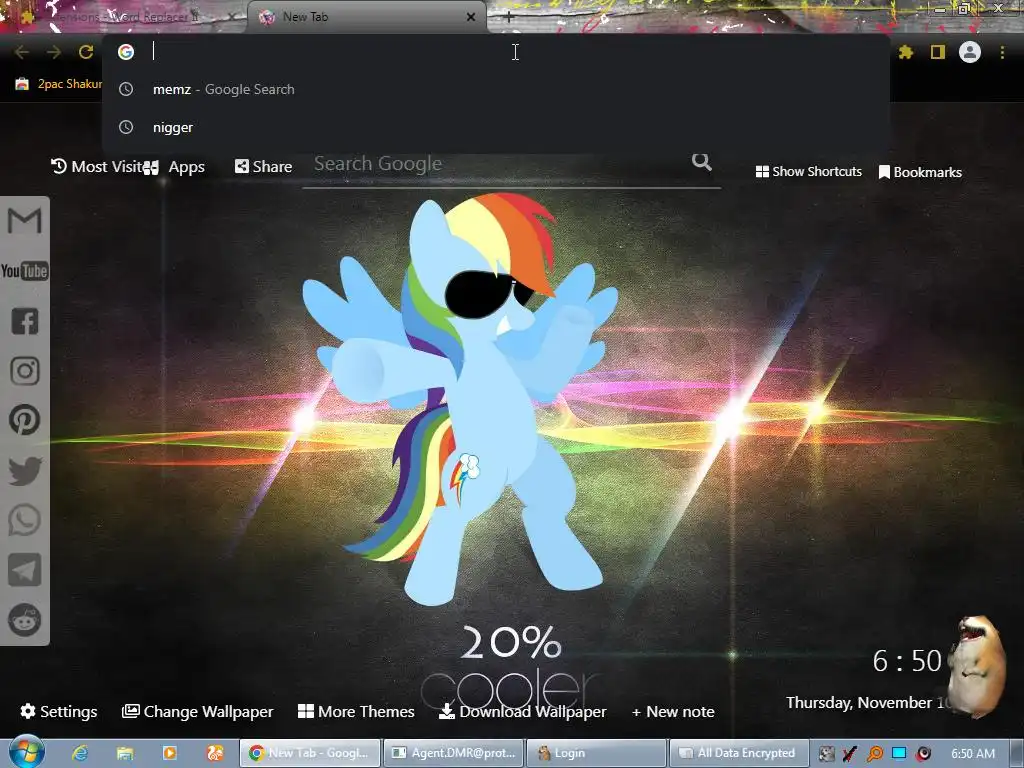Click the Thursday, November date text
Image resolution: width=1024 pixels, height=768 pixels.
865,703
